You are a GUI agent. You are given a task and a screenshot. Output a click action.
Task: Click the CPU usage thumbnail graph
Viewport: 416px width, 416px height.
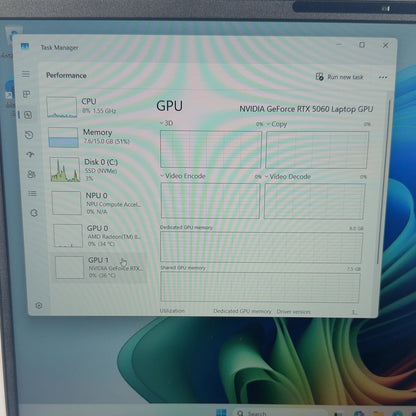(62, 107)
